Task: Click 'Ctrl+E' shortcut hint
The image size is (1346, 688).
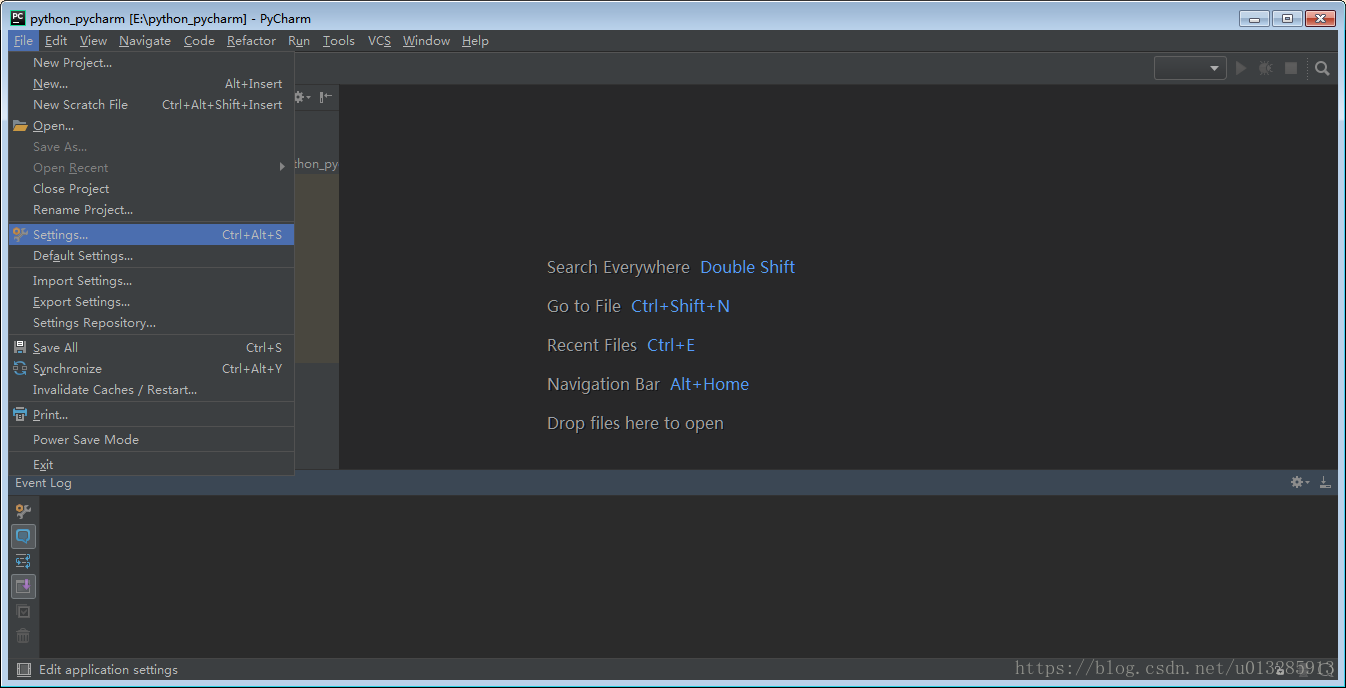Action: point(671,345)
